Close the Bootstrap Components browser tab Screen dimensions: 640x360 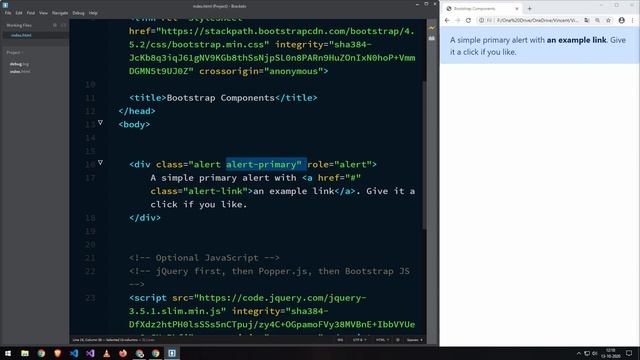[x=517, y=9]
